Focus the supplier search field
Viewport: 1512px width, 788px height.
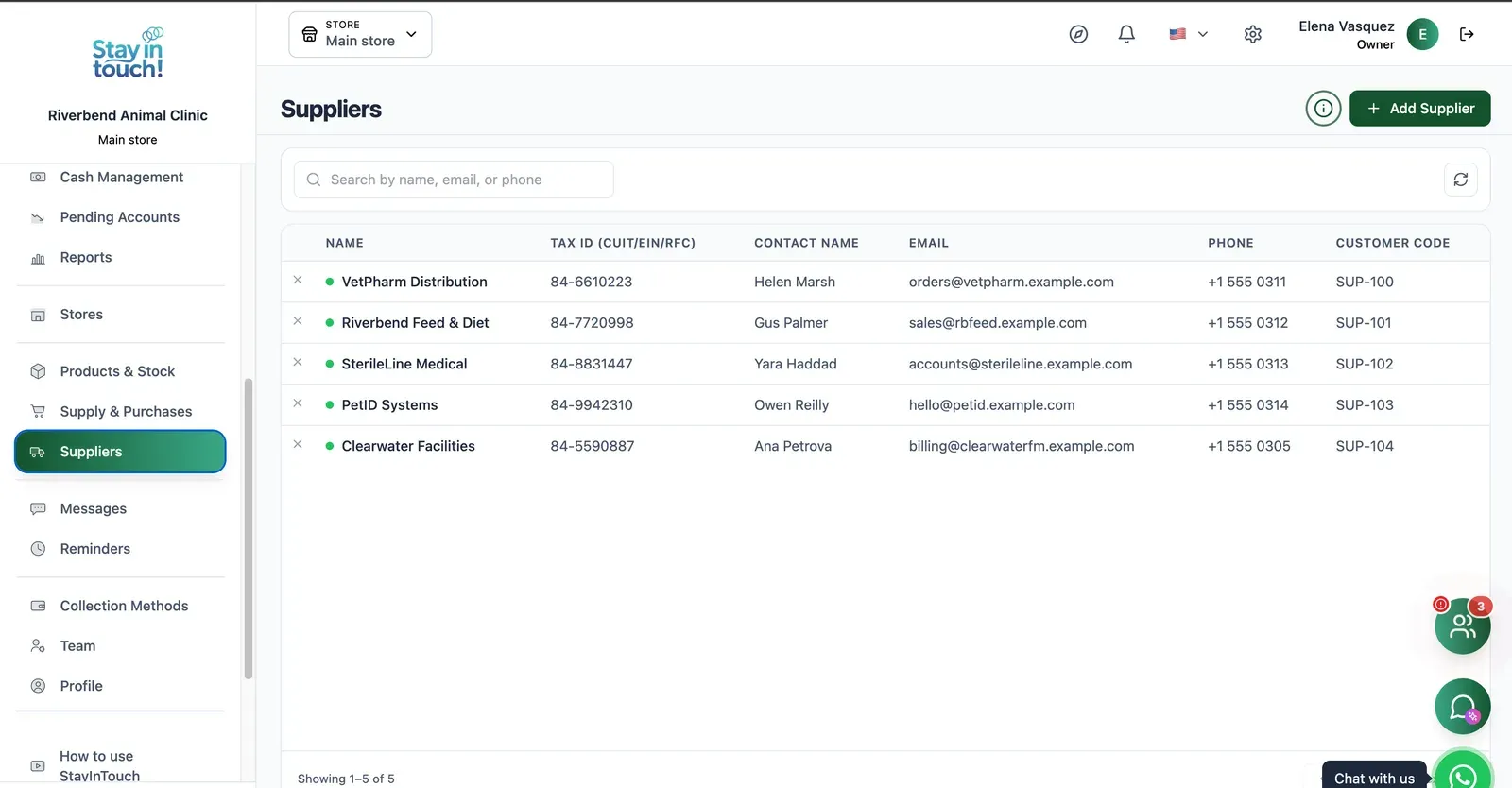(454, 180)
